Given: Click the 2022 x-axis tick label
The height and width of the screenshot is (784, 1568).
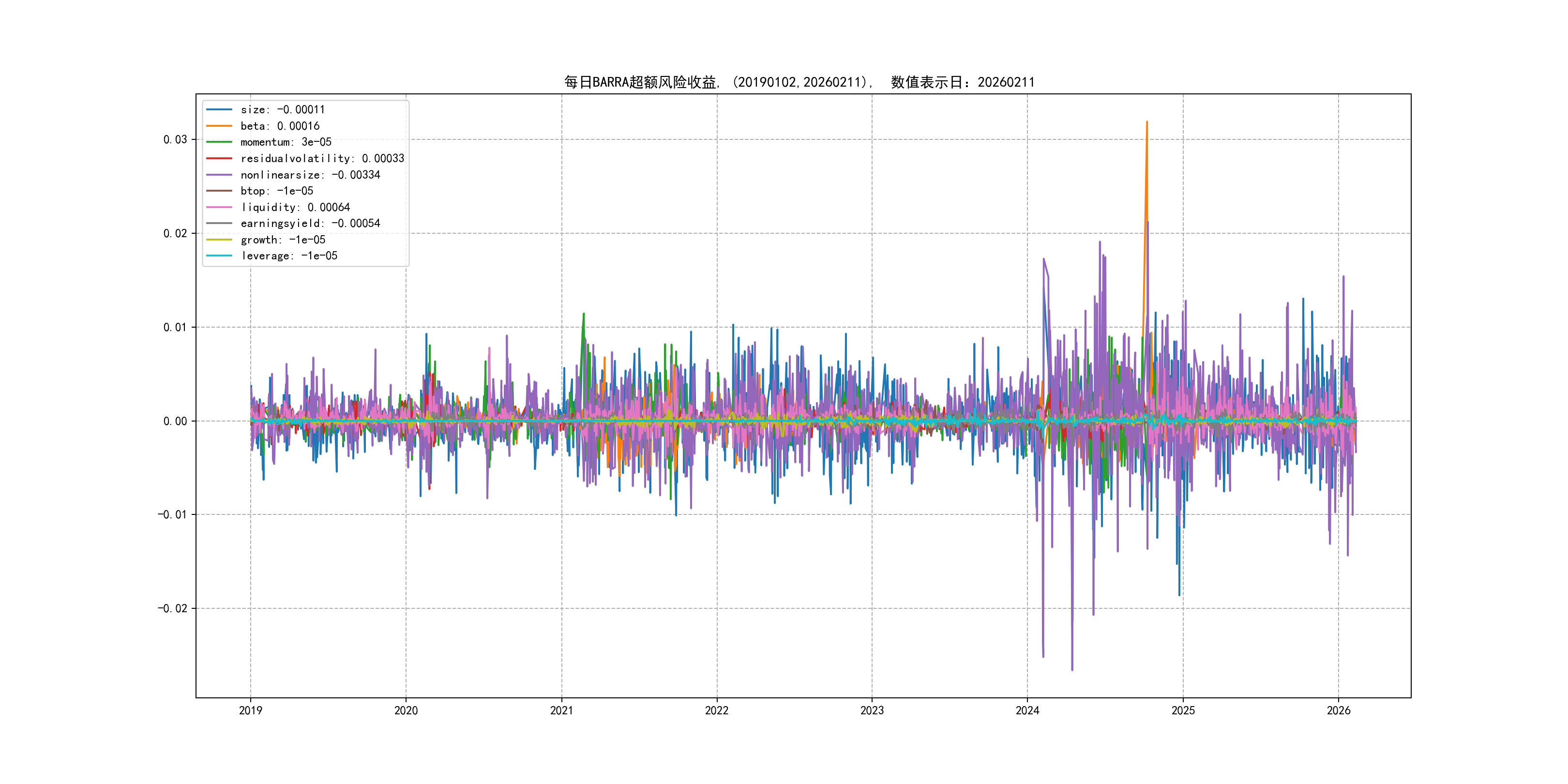Looking at the screenshot, I should tap(716, 710).
